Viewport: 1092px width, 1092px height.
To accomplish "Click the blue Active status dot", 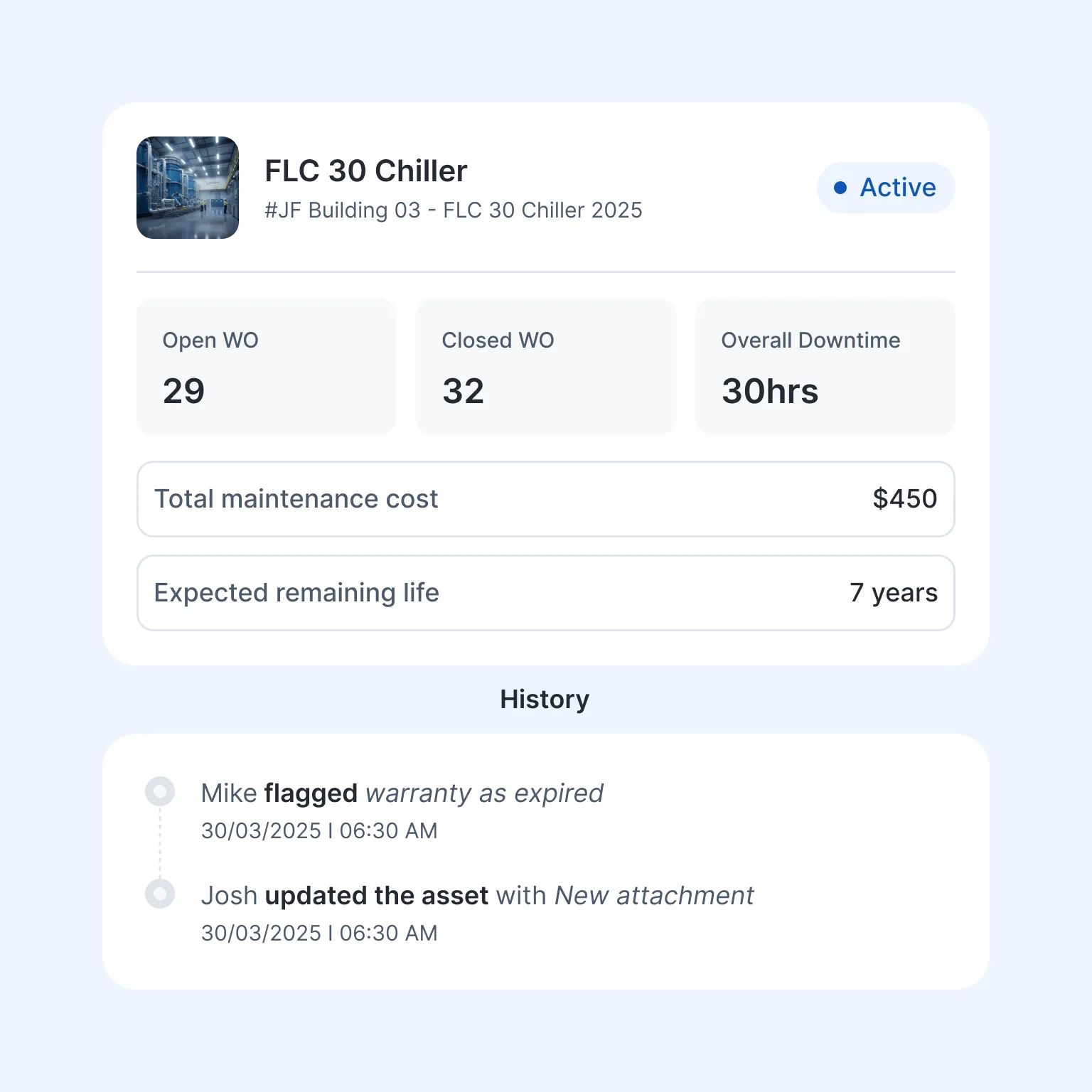I will click(x=840, y=188).
